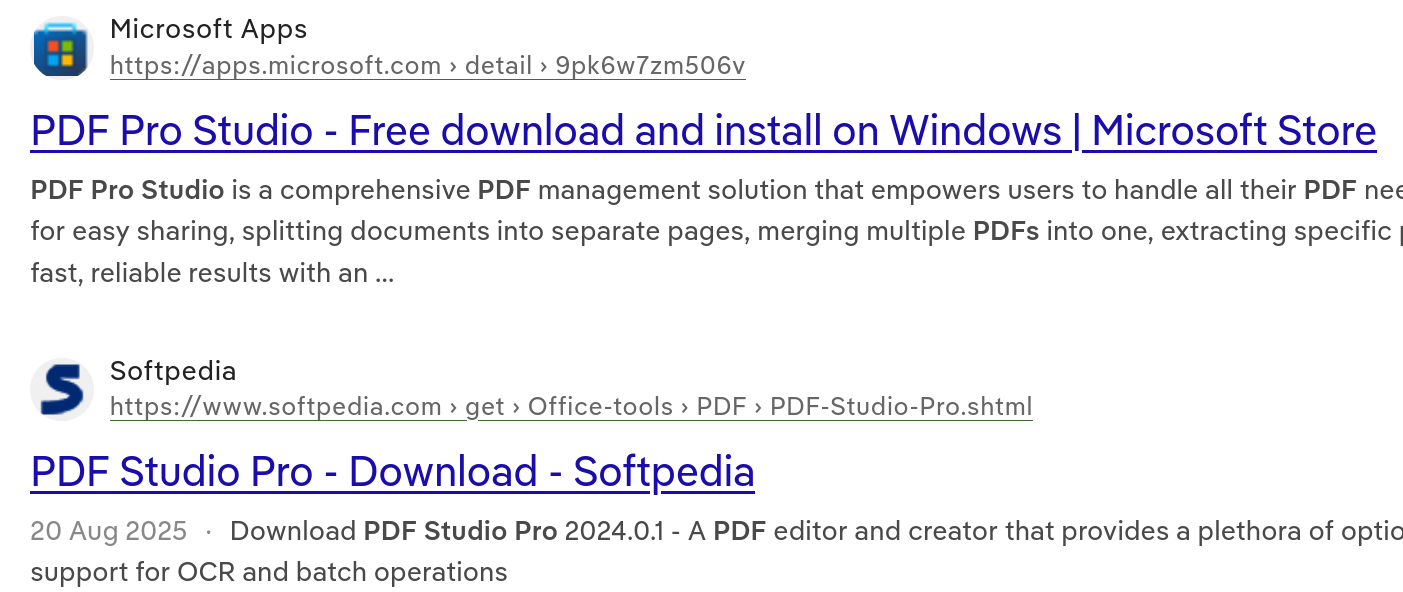
Task: Click the Microsoft Apps store favicon
Action: (62, 48)
